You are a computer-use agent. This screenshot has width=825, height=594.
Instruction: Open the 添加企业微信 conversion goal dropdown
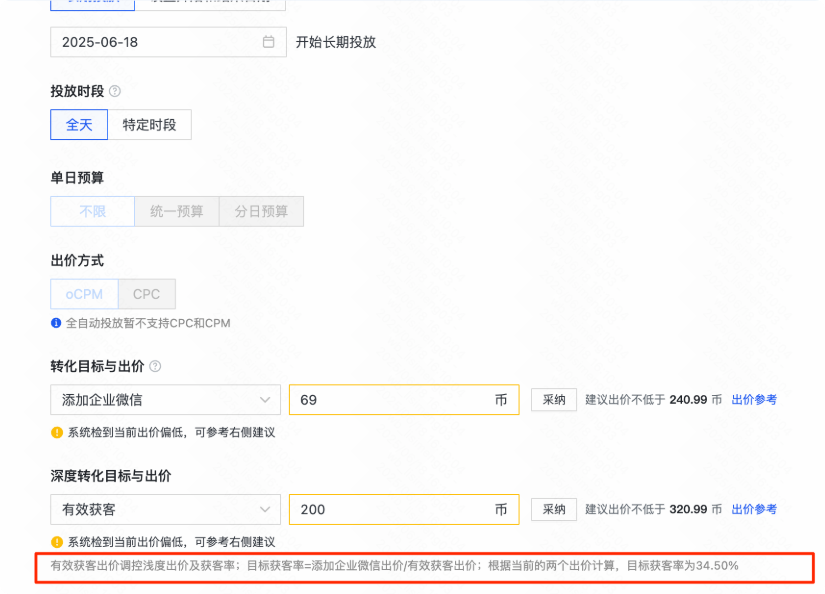pyautogui.click(x=165, y=400)
